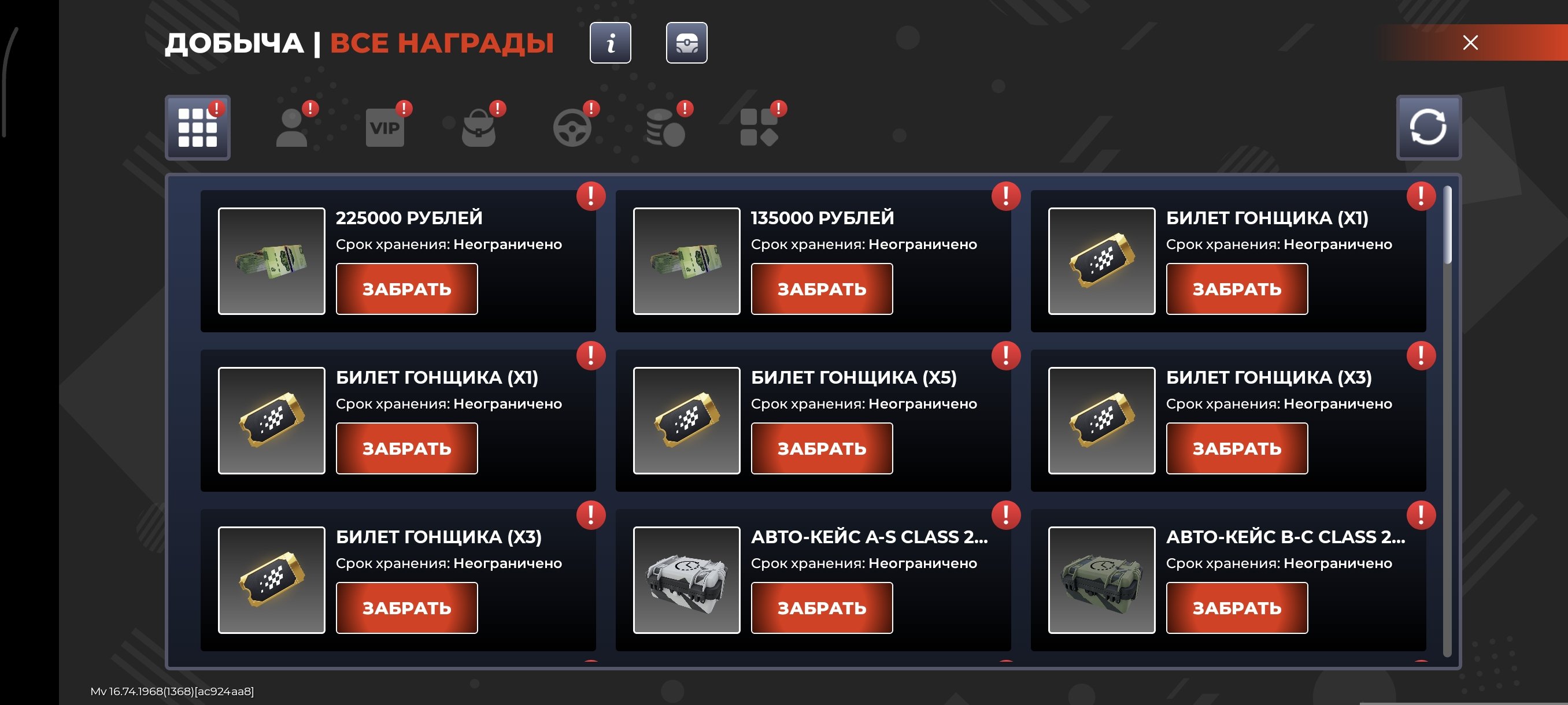Select the player profile category filter

point(292,128)
